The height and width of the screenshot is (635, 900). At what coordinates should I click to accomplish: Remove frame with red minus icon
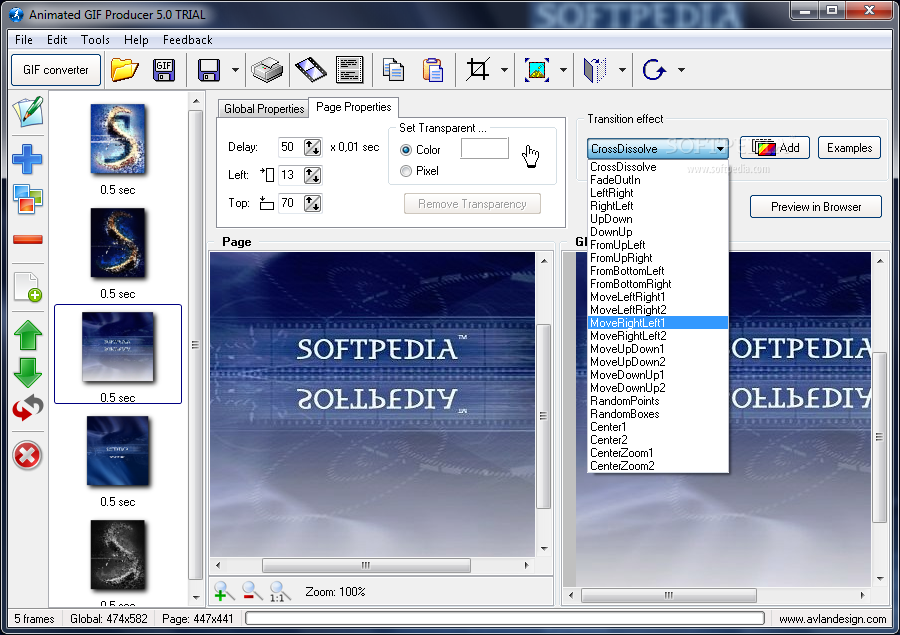[28, 239]
